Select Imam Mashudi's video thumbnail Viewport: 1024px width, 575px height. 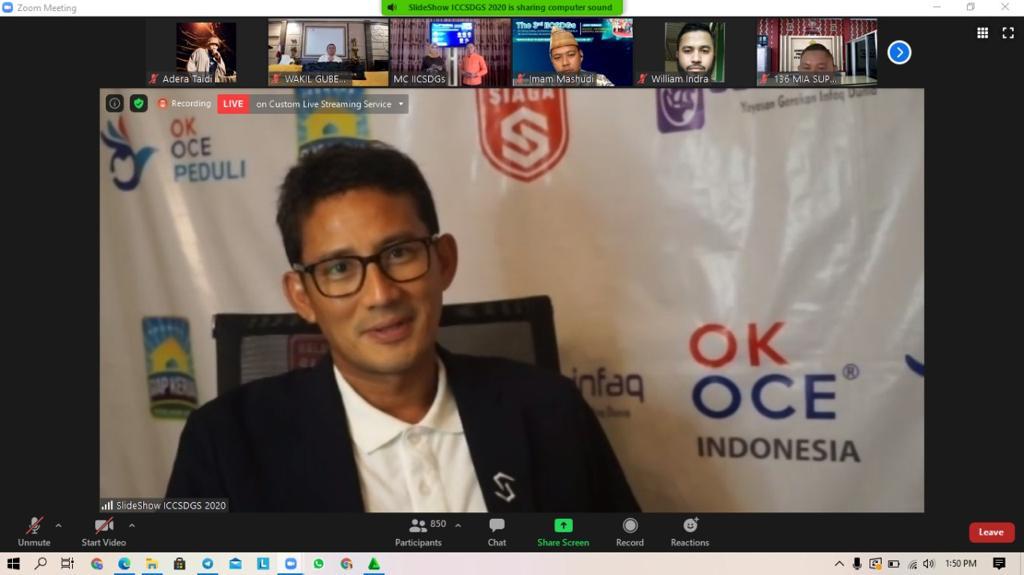click(572, 52)
